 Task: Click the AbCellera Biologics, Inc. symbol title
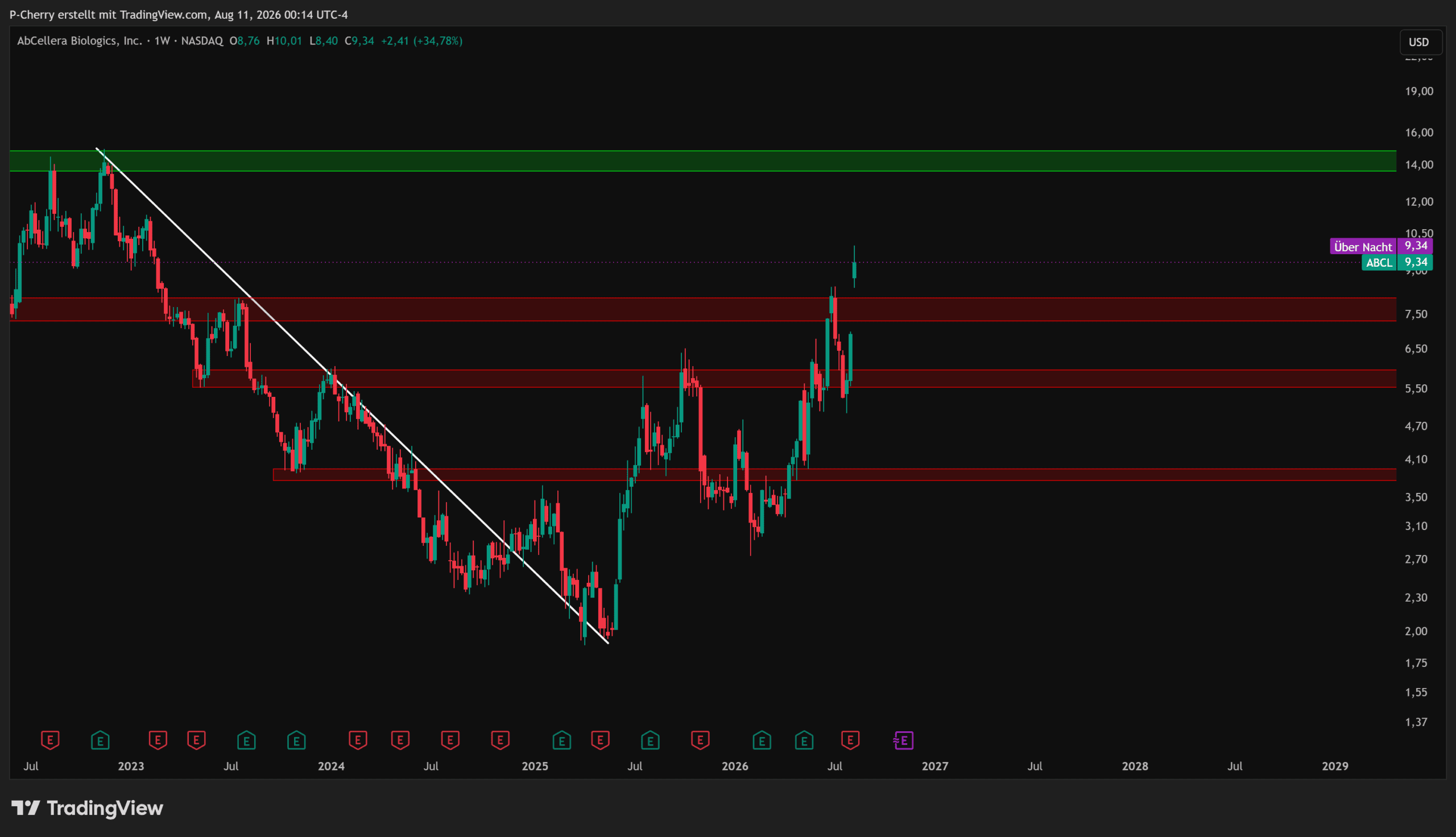[79, 41]
